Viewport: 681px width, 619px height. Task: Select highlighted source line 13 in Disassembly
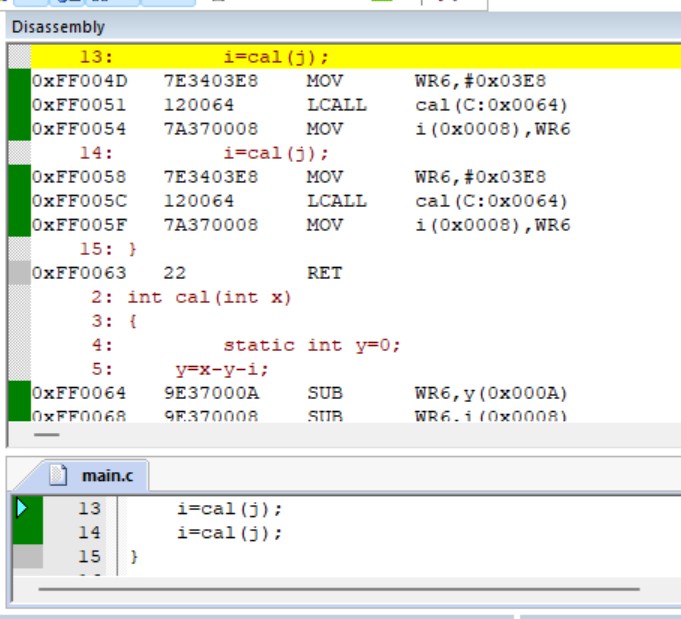(x=356, y=57)
